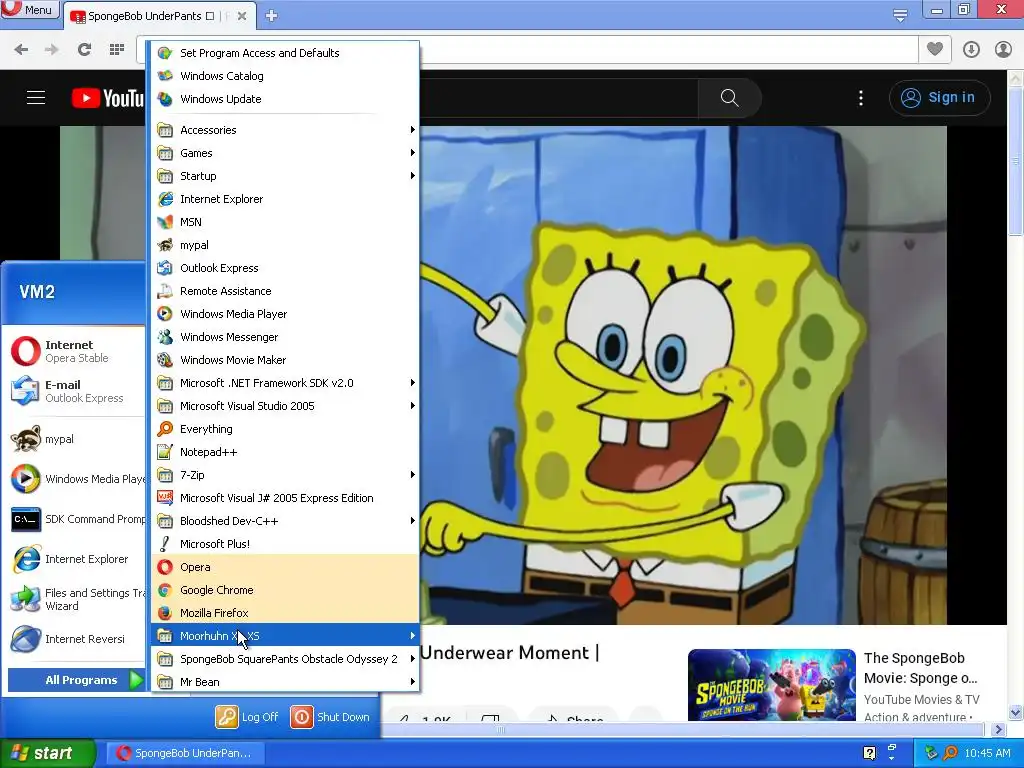Launch Internet Explorer from All Programs list
1024x768 pixels.
tap(285, 199)
